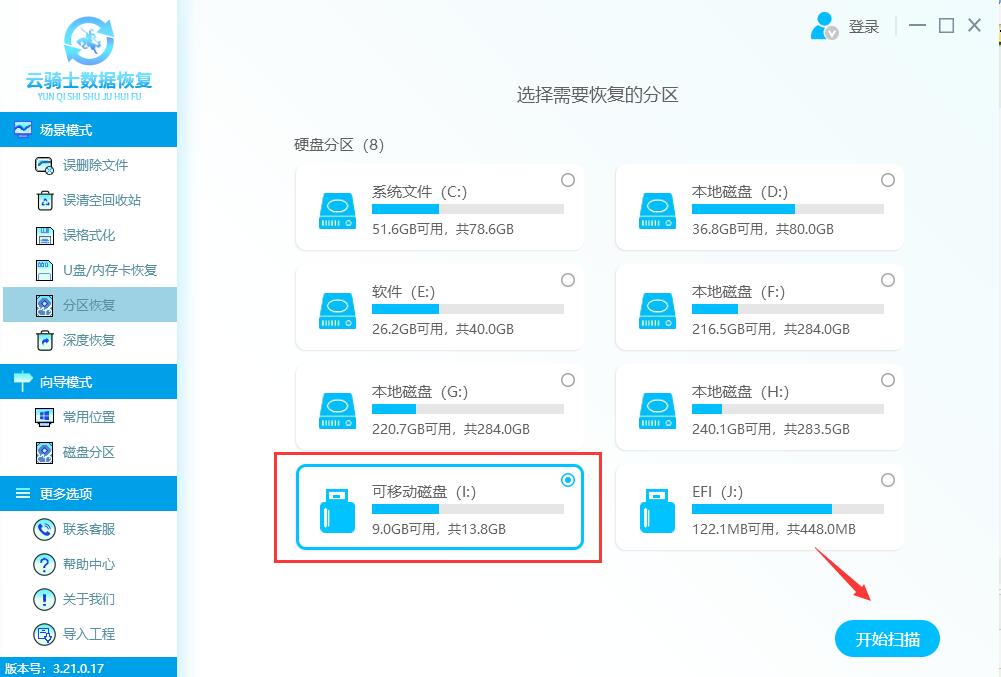Viewport: 1001px width, 677px height.
Task: Click the 向导模式 signpost icon
Action: 22,381
